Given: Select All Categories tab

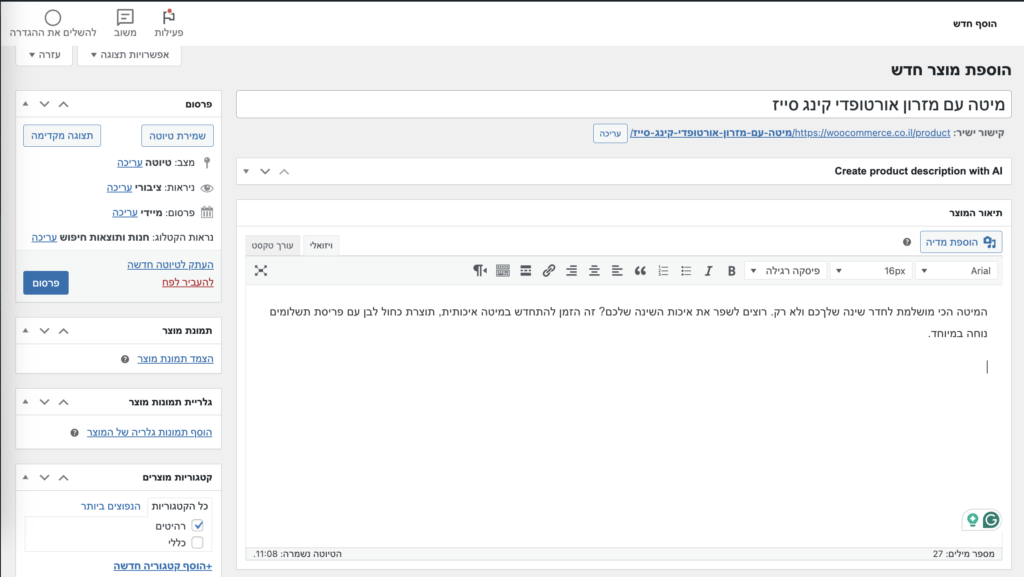Looking at the screenshot, I should 180,506.
